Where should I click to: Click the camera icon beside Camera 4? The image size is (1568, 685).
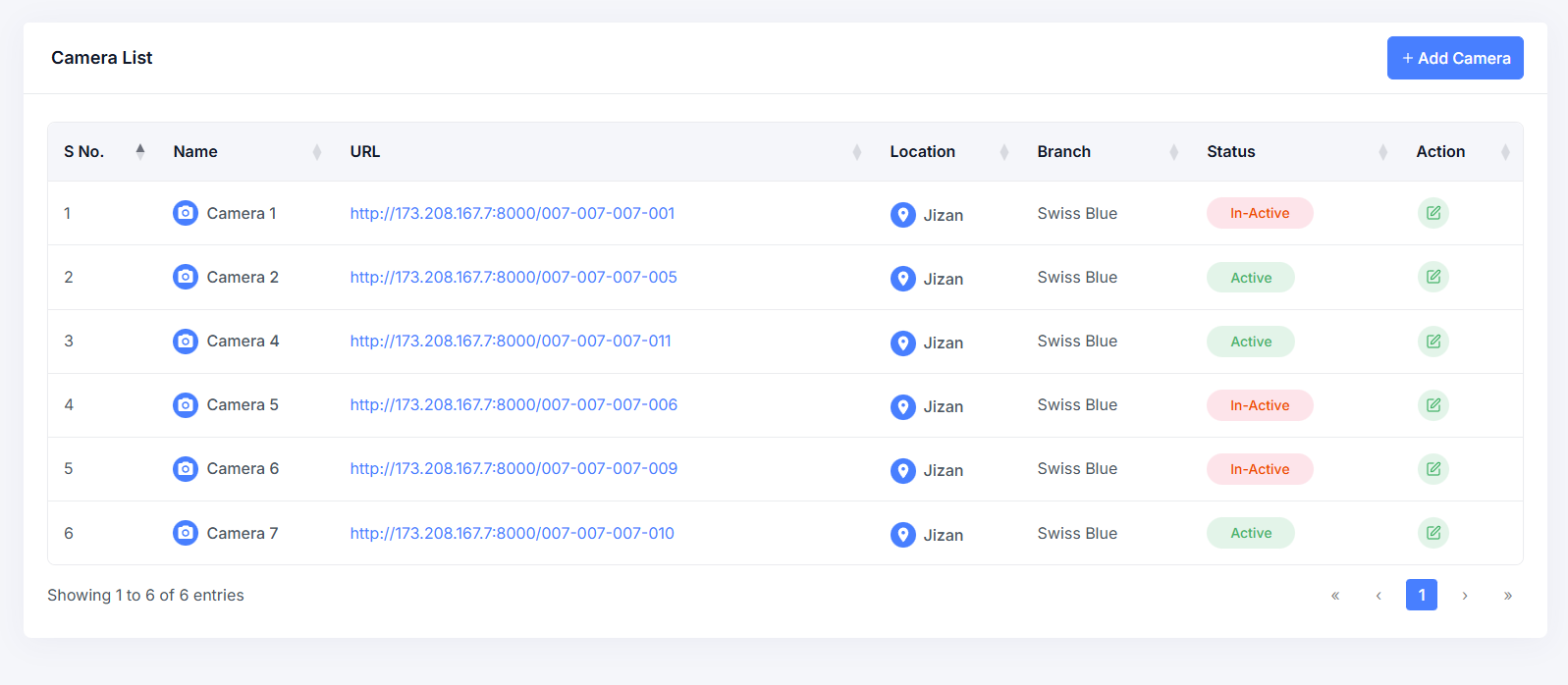click(186, 342)
